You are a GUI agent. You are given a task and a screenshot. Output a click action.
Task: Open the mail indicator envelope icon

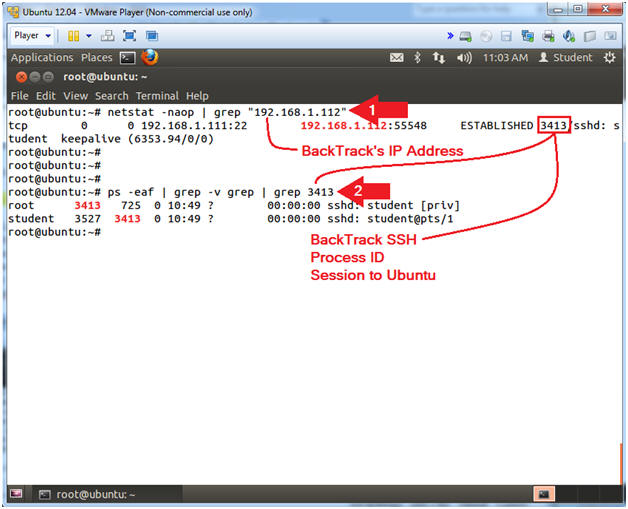tap(397, 58)
